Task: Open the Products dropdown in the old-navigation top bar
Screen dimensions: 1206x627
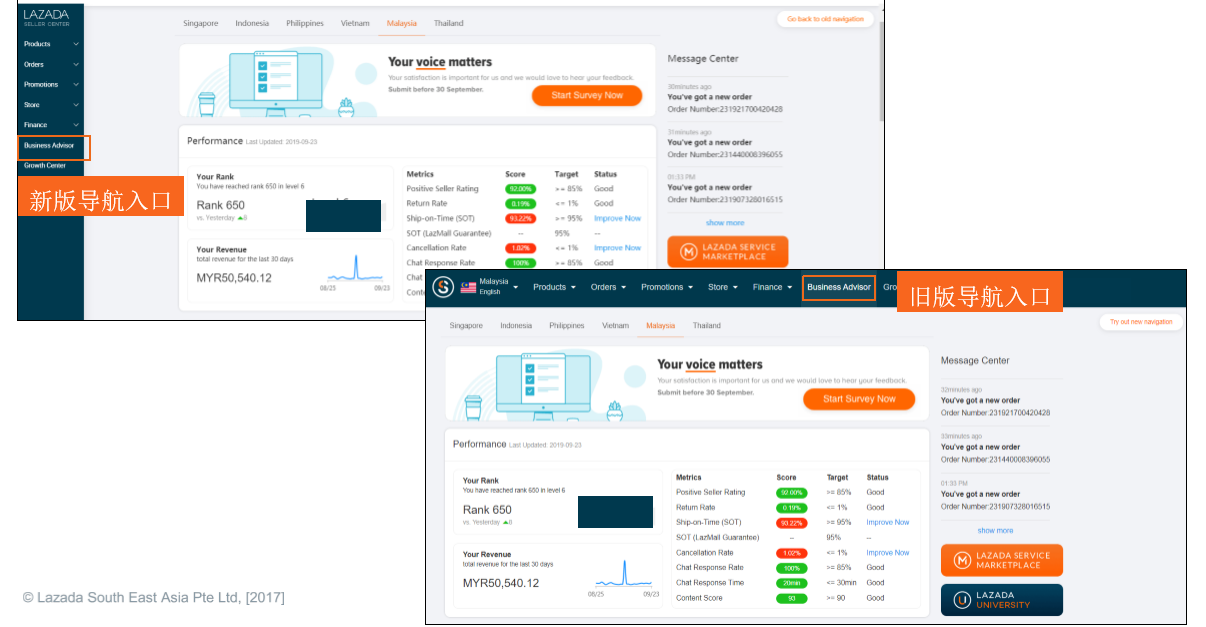Action: click(x=554, y=287)
